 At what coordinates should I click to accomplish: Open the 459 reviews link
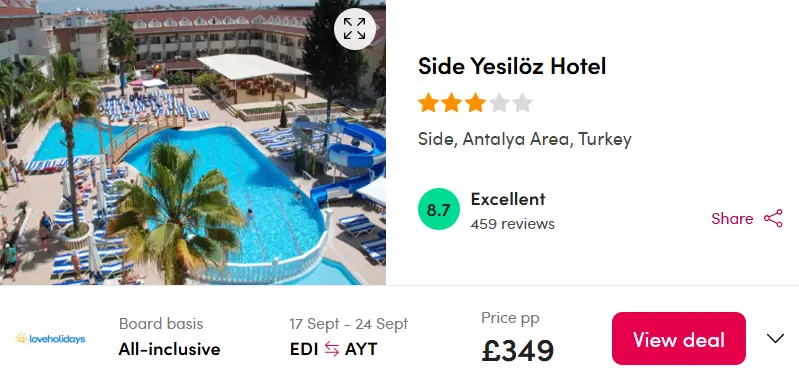click(x=513, y=224)
